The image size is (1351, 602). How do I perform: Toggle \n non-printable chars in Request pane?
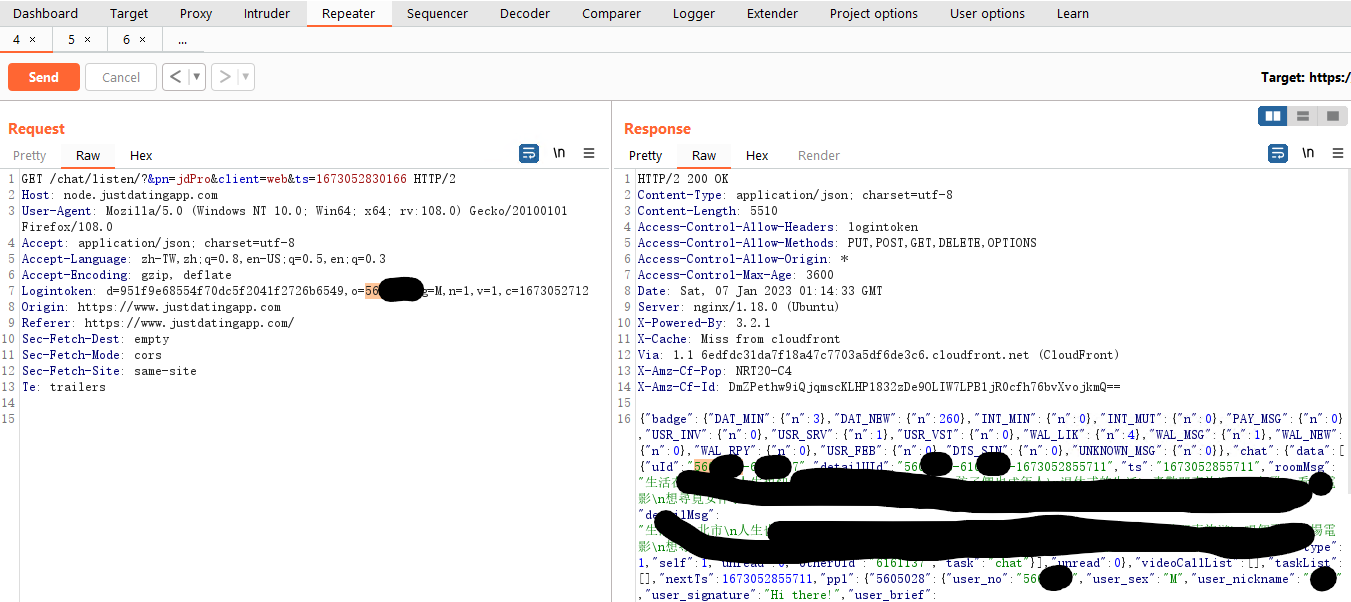point(559,153)
